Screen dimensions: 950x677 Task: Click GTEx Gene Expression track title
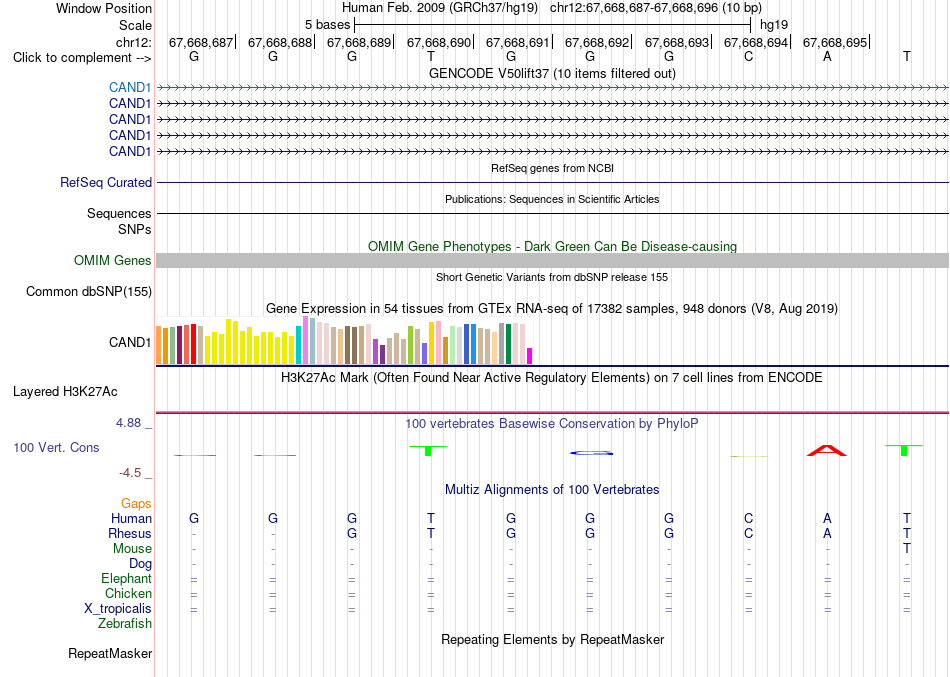coord(552,308)
